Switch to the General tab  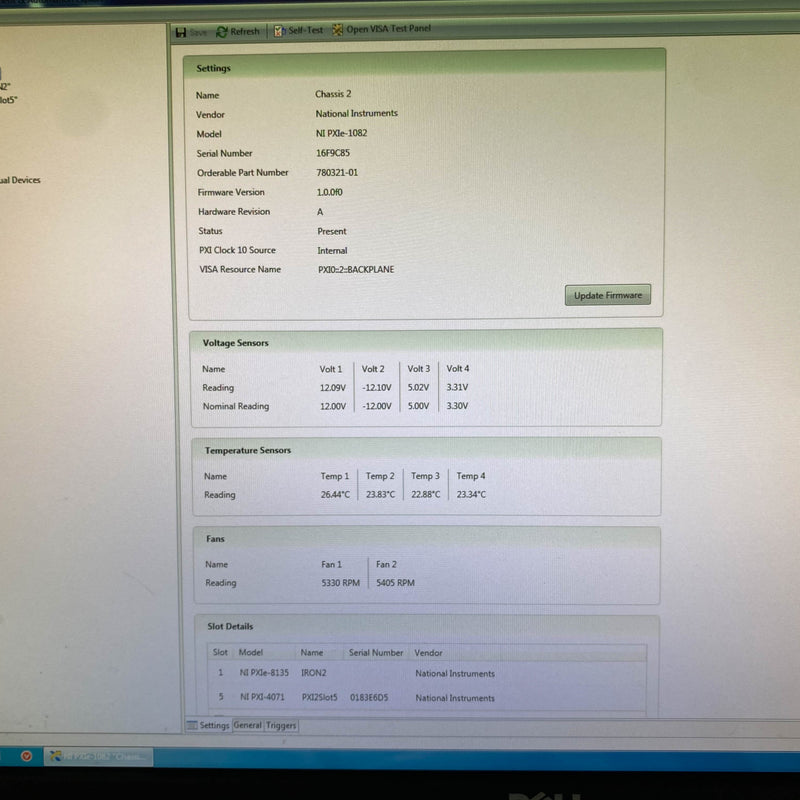[247, 726]
